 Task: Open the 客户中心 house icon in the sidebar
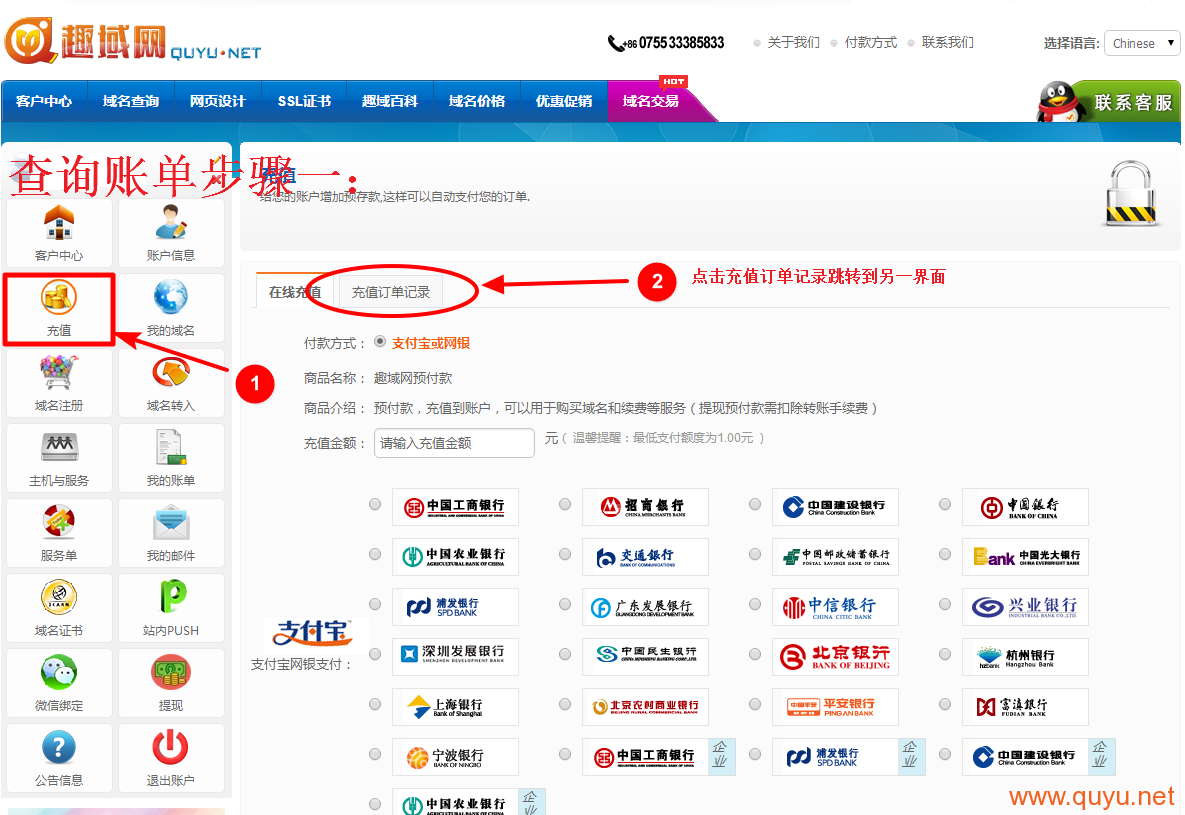[59, 223]
